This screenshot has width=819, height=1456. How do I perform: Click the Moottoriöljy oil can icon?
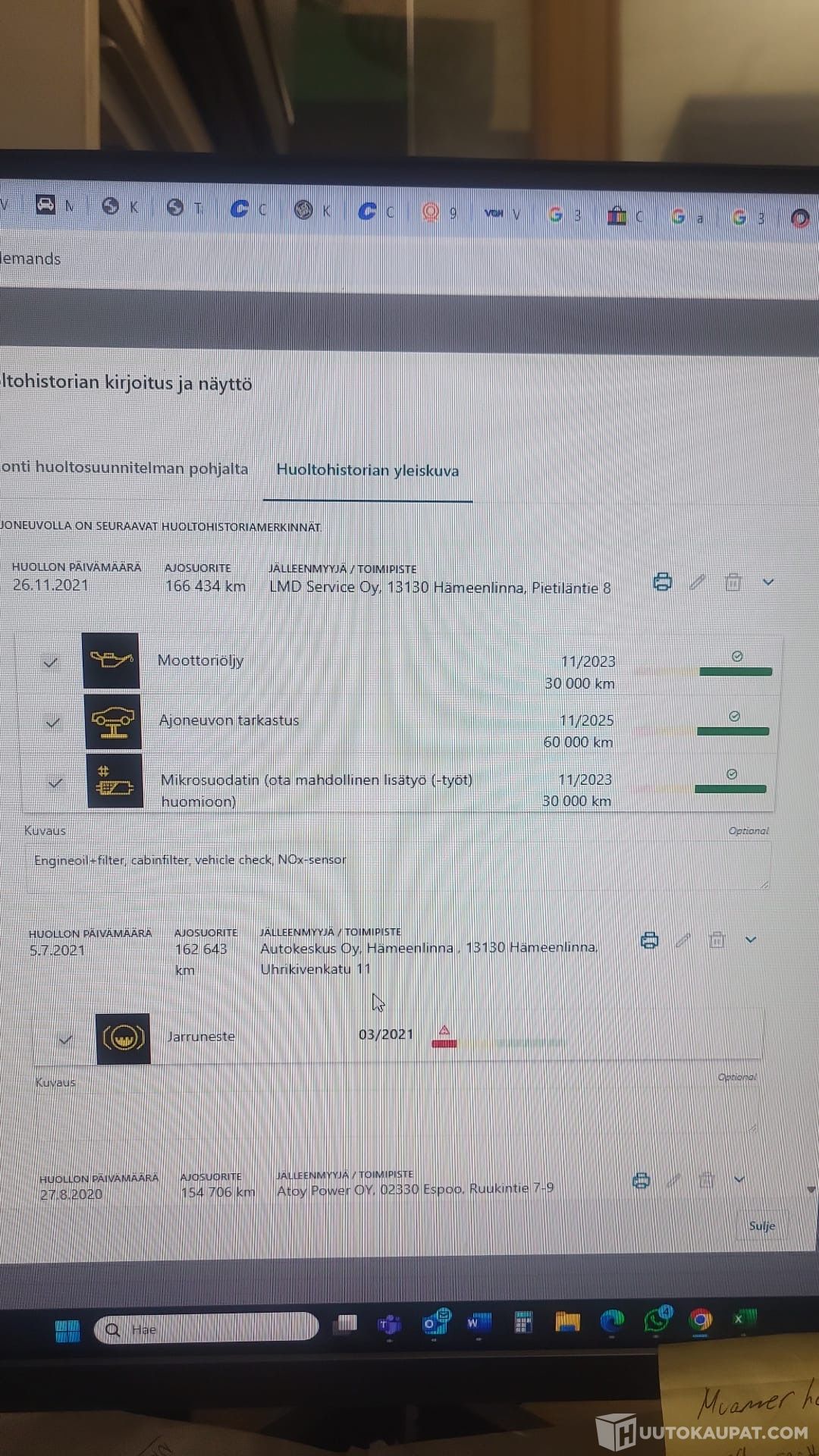111,661
